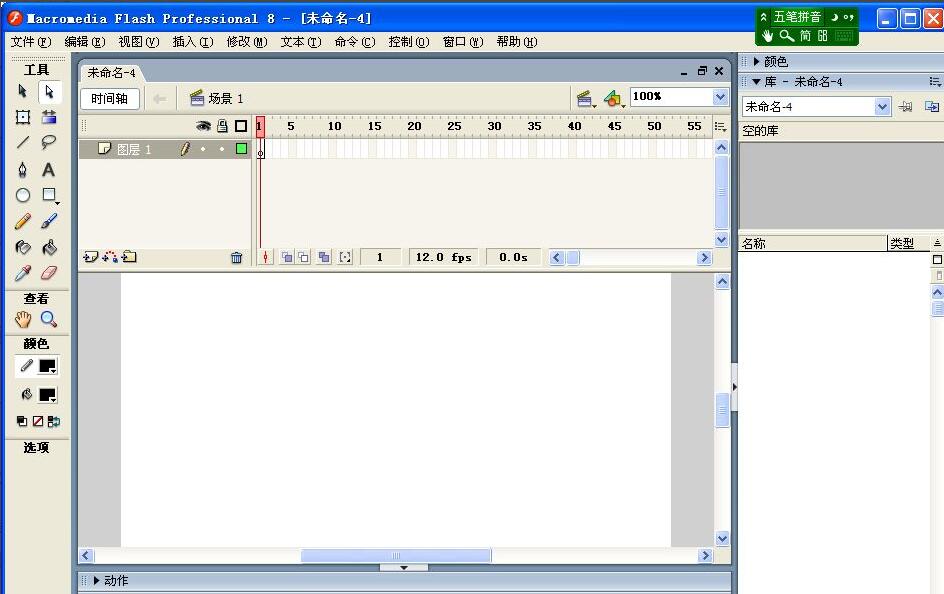The height and width of the screenshot is (594, 944).
Task: Select the Rectangle tool
Action: (x=49, y=195)
